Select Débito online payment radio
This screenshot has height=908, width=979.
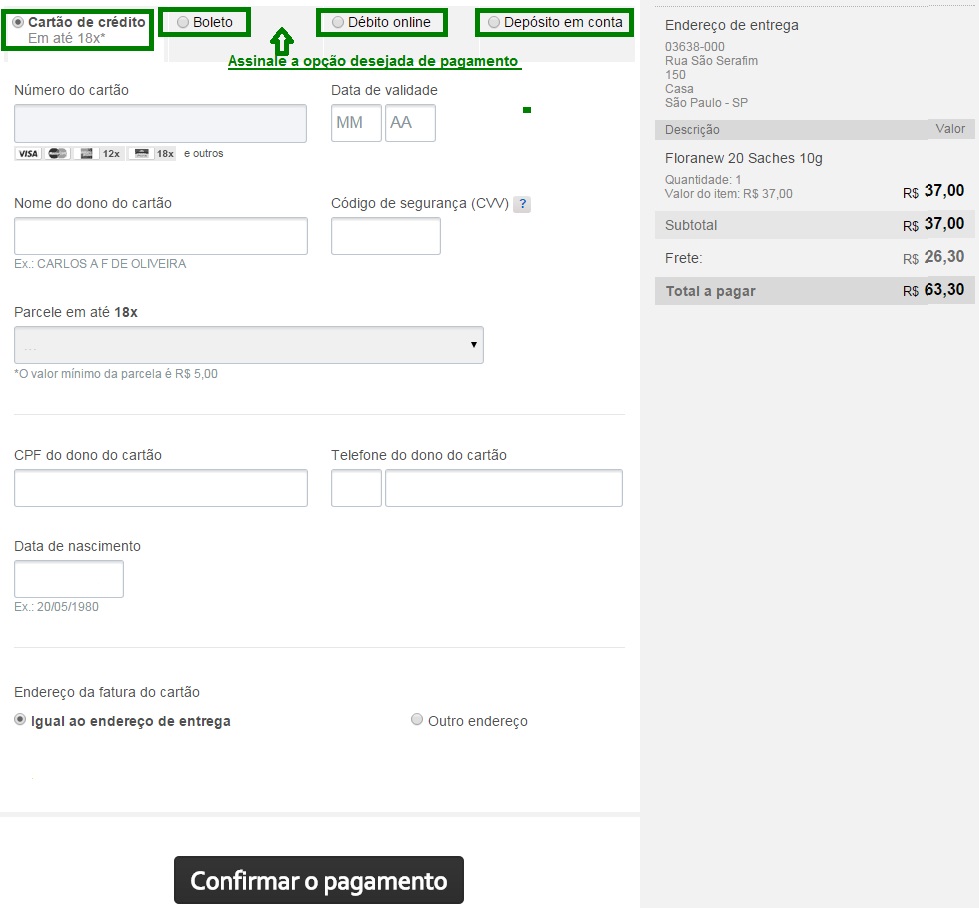(x=338, y=22)
